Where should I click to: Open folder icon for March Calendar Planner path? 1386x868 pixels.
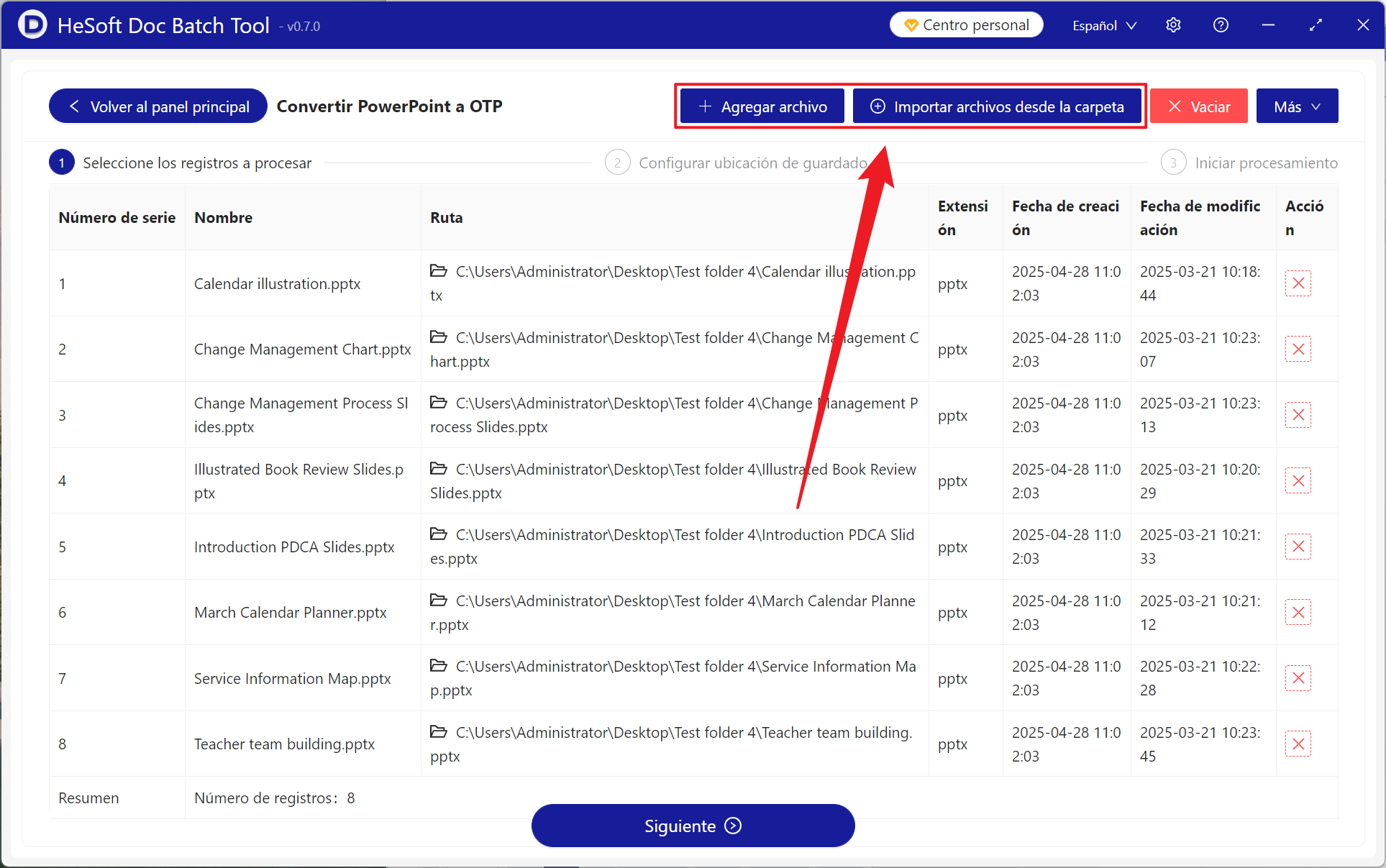click(439, 600)
